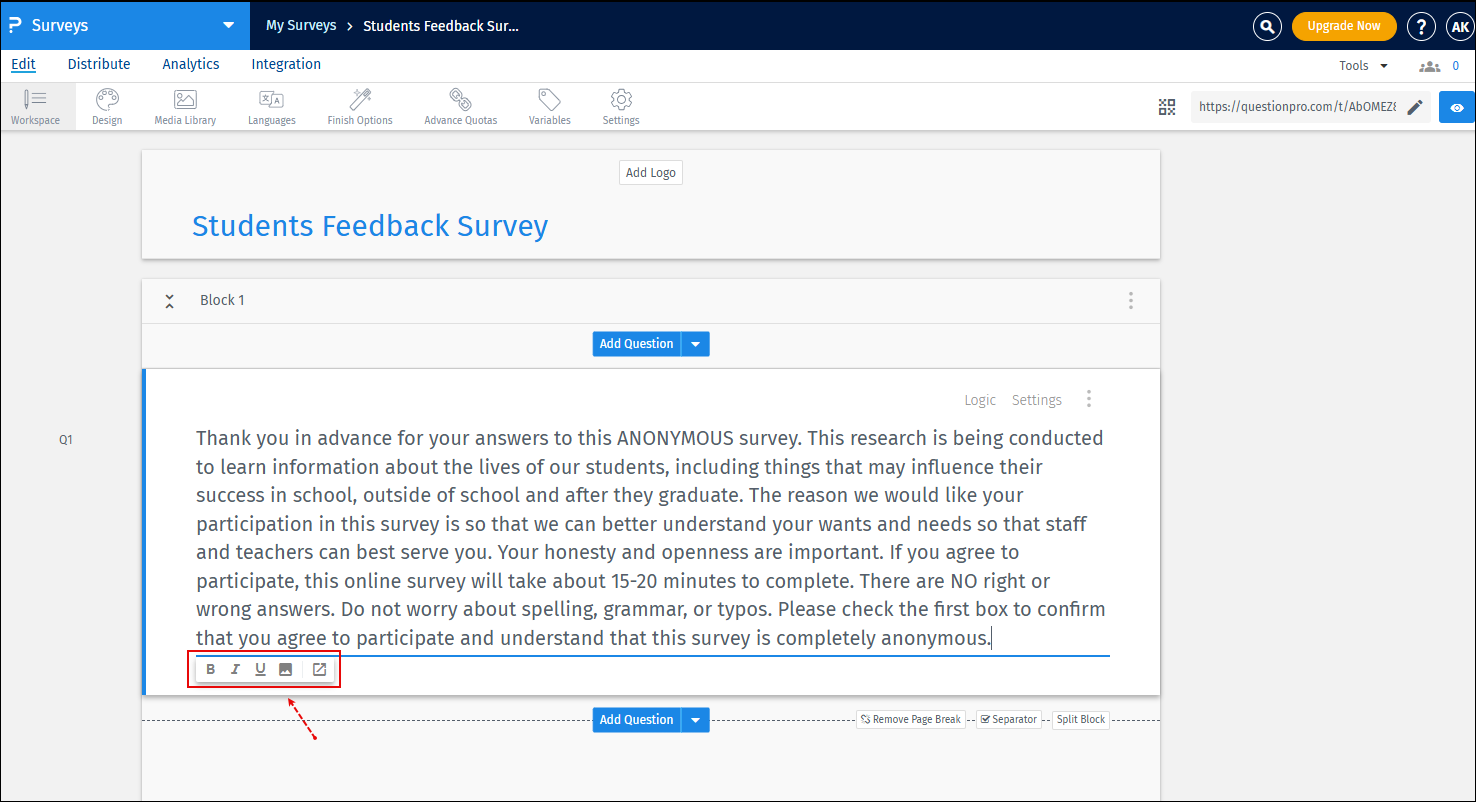
Task: Toggle italic formatting for question text
Action: tap(235, 668)
